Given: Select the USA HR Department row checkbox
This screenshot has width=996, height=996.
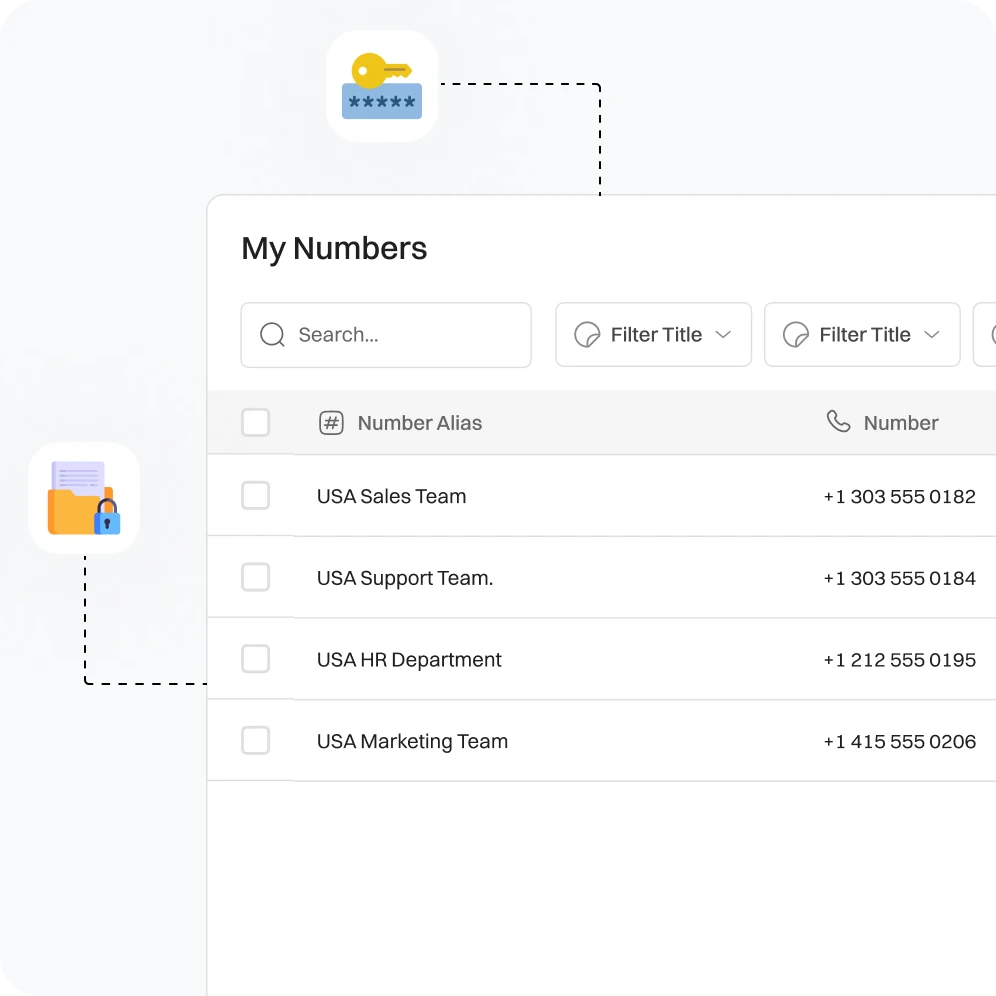Looking at the screenshot, I should coord(256,659).
